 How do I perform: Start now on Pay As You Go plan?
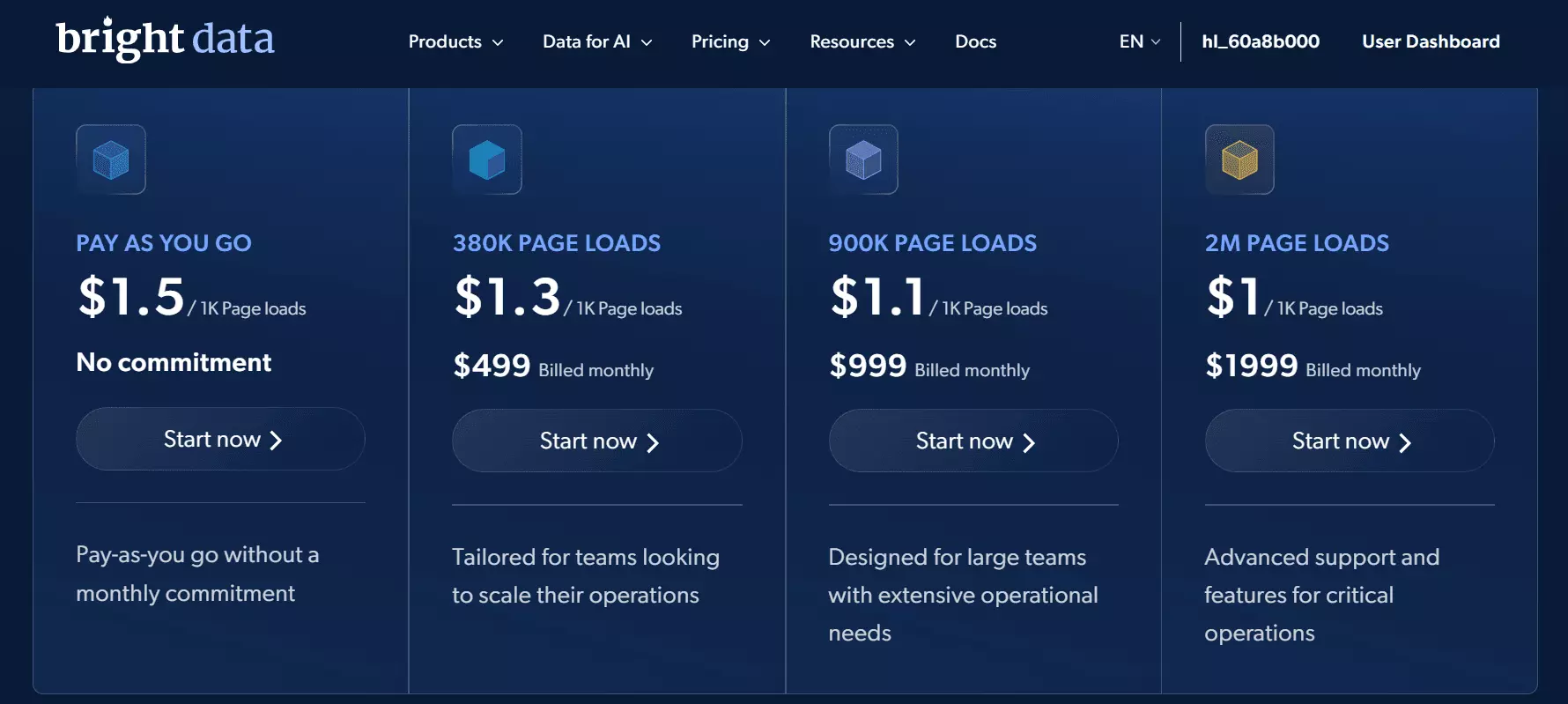coord(220,439)
